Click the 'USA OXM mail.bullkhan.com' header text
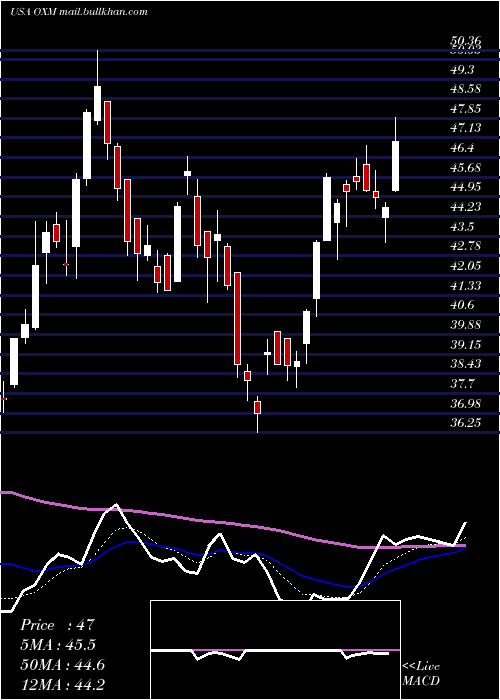500x700 pixels. pos(79,12)
